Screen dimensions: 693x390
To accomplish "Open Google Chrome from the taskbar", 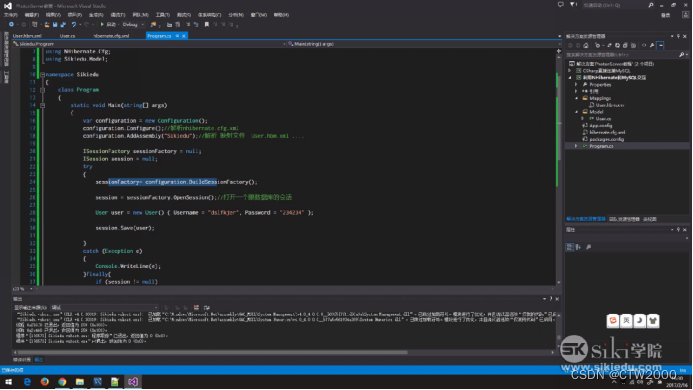I will pos(62,382).
